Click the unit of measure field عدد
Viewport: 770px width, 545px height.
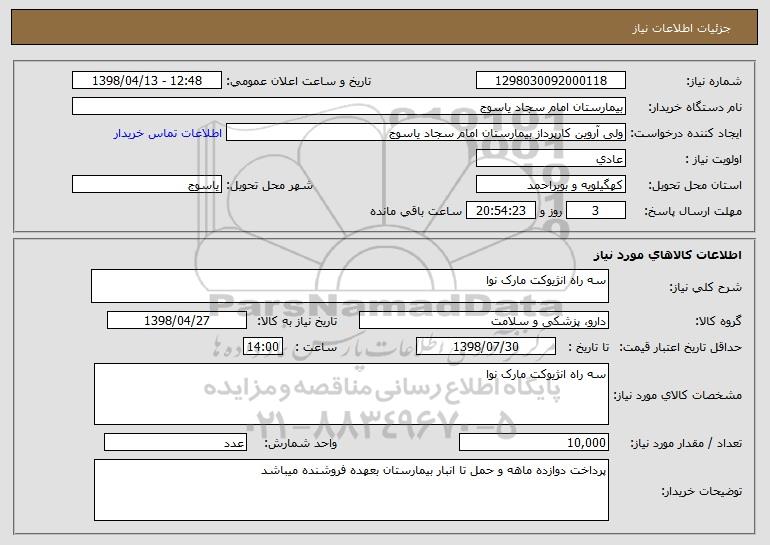point(175,442)
